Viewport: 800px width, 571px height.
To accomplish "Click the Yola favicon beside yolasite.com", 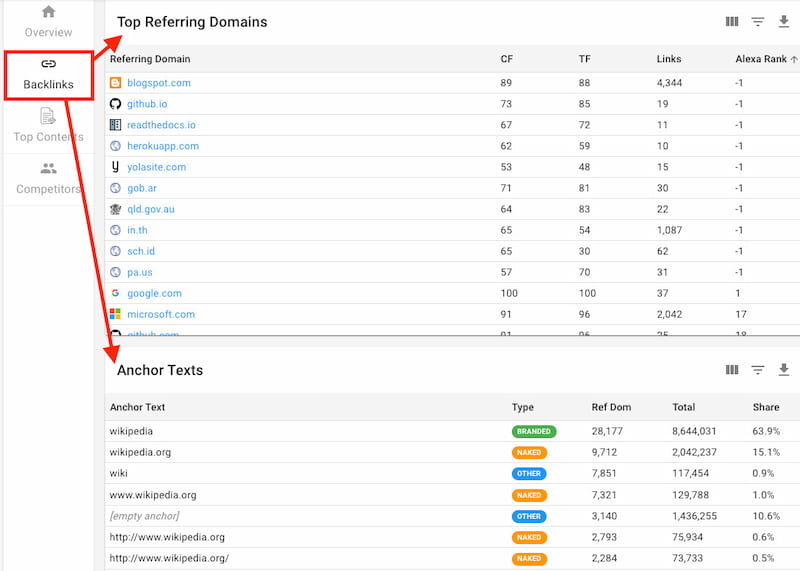I will coord(115,167).
